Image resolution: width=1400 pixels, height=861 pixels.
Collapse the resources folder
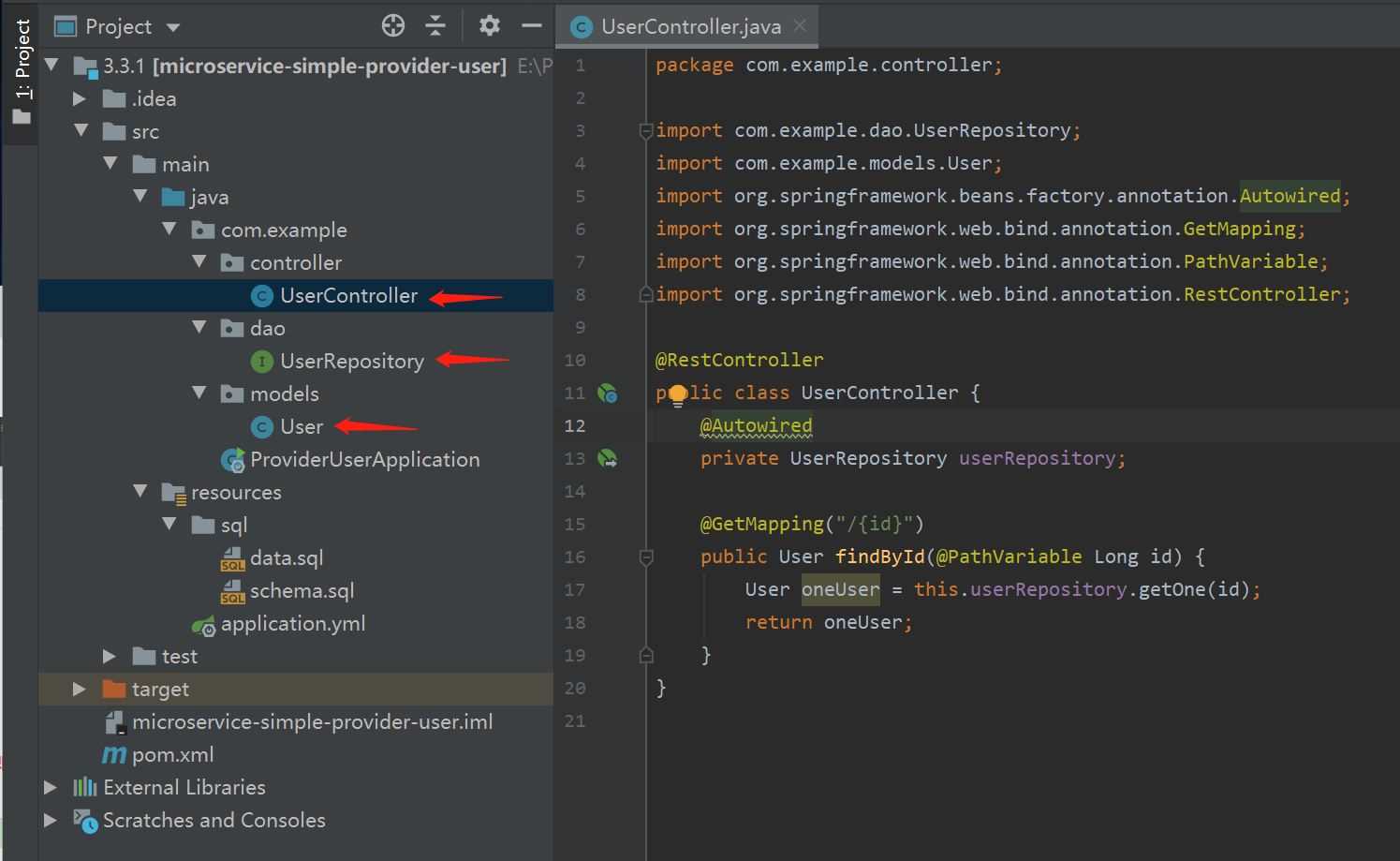point(140,492)
